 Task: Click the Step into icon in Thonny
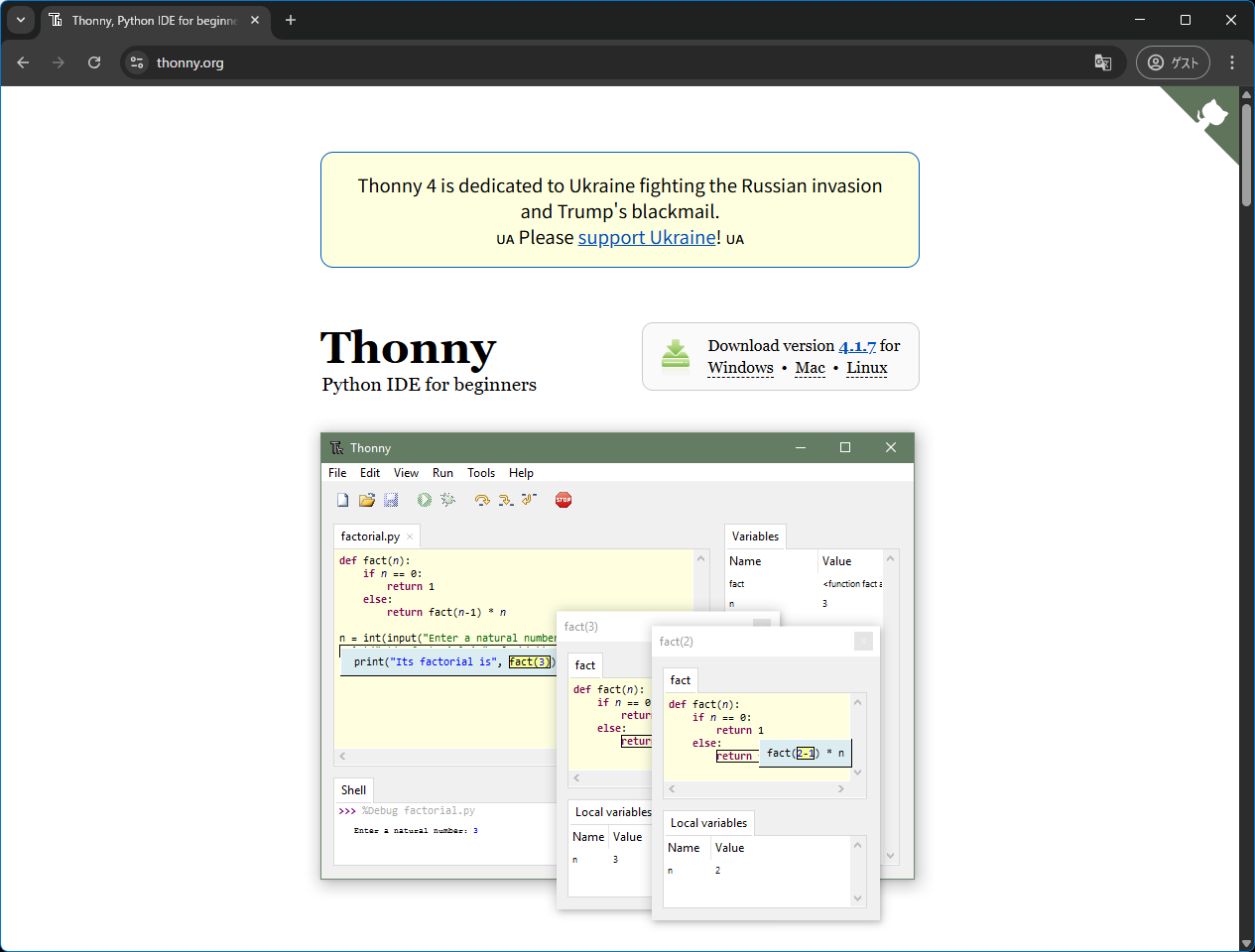coord(506,500)
